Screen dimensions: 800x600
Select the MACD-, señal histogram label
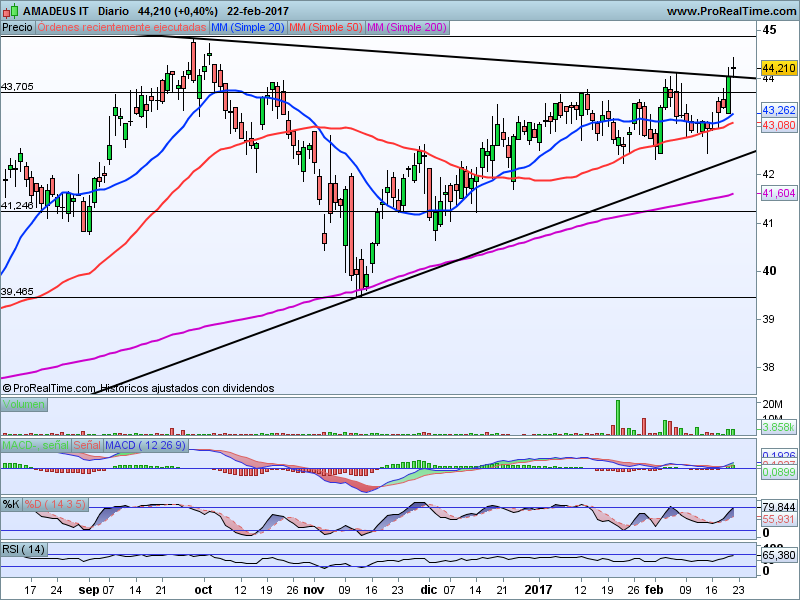(x=36, y=445)
